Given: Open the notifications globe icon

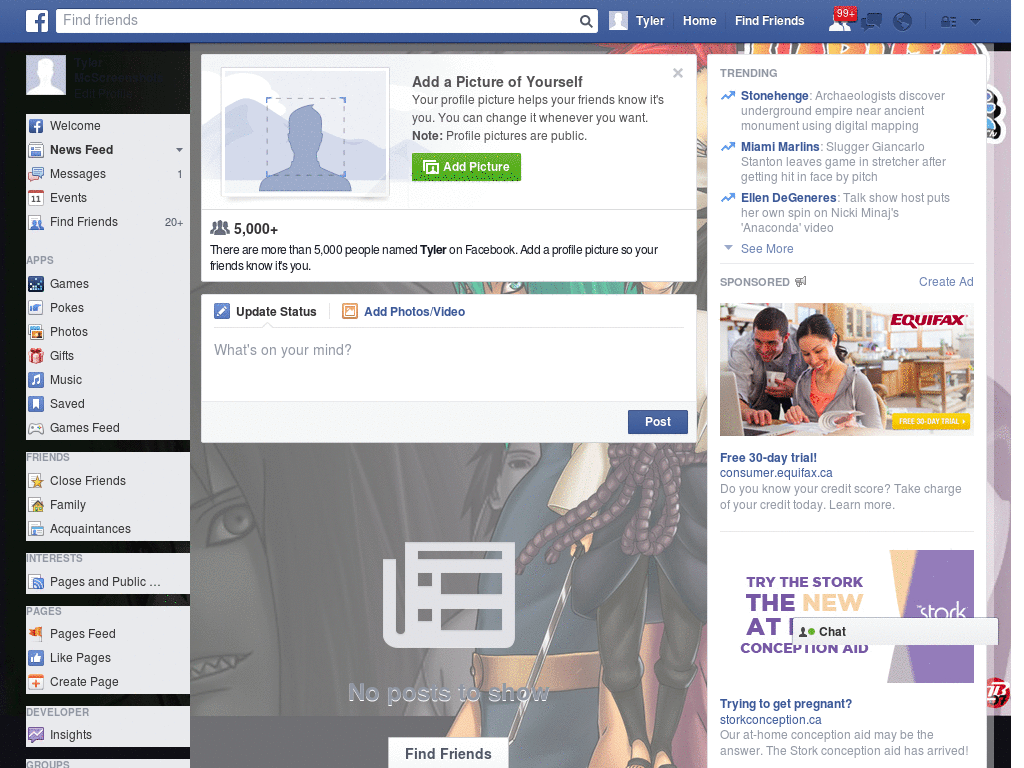Looking at the screenshot, I should (903, 22).
